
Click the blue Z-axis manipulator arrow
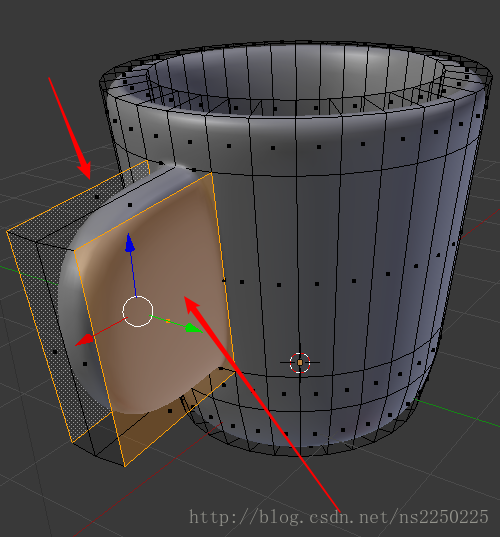point(129,243)
